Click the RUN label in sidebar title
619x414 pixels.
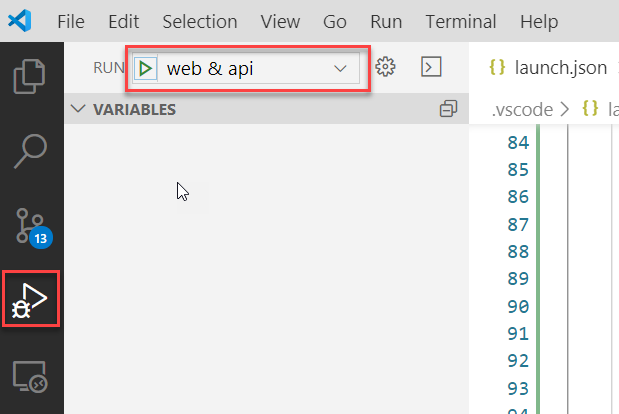point(109,68)
